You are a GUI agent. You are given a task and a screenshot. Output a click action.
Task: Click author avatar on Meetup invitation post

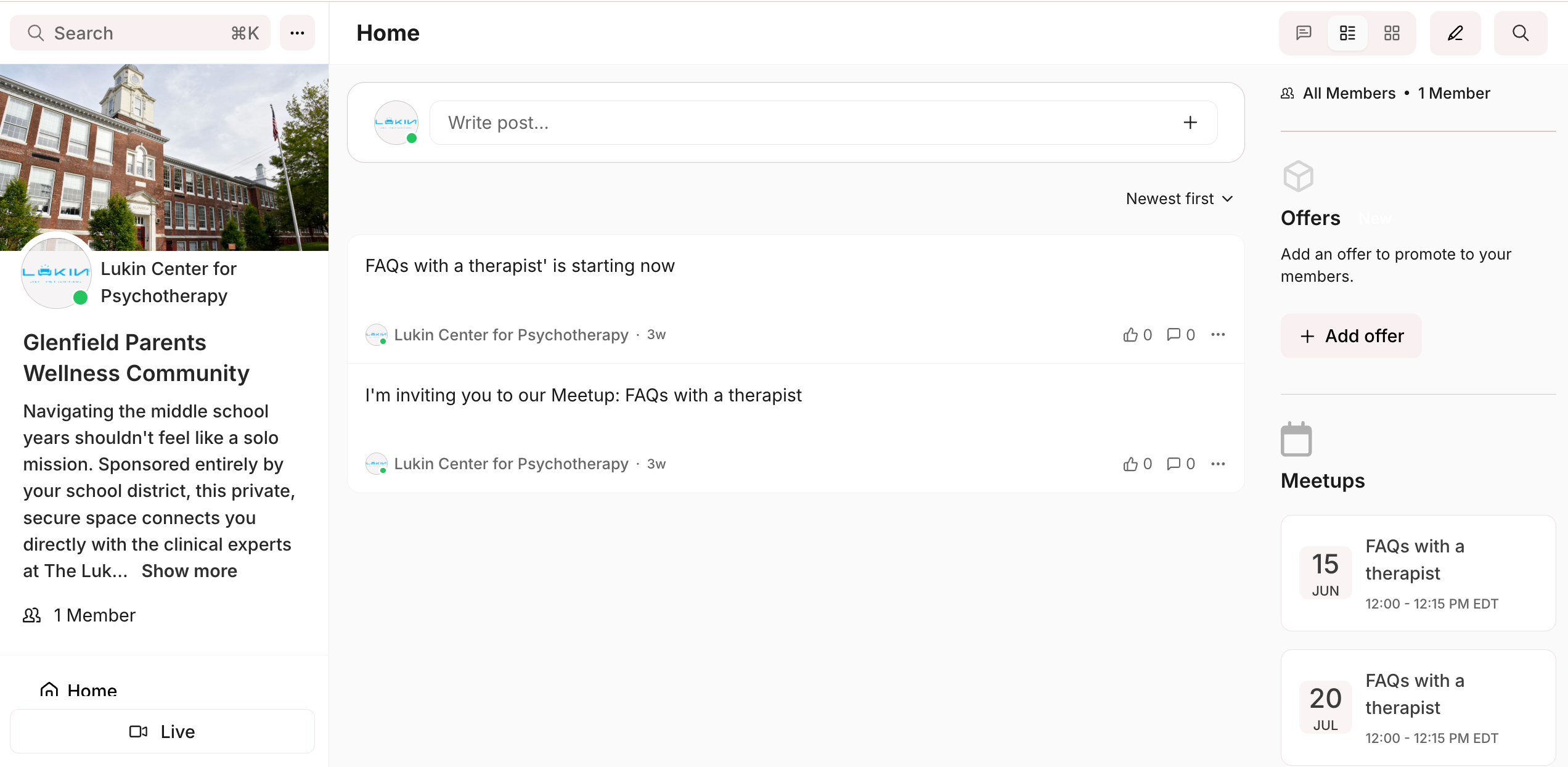[x=377, y=464]
